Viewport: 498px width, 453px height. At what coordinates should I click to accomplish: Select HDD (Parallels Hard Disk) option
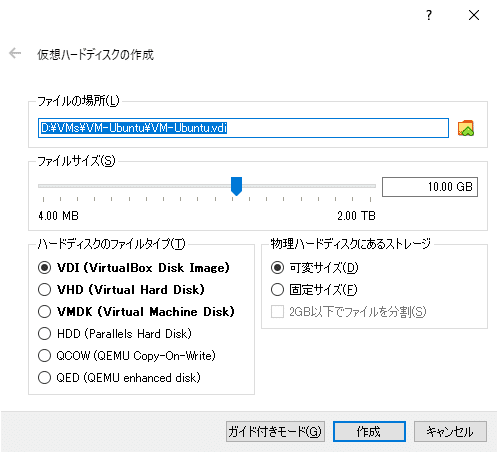[115, 334]
